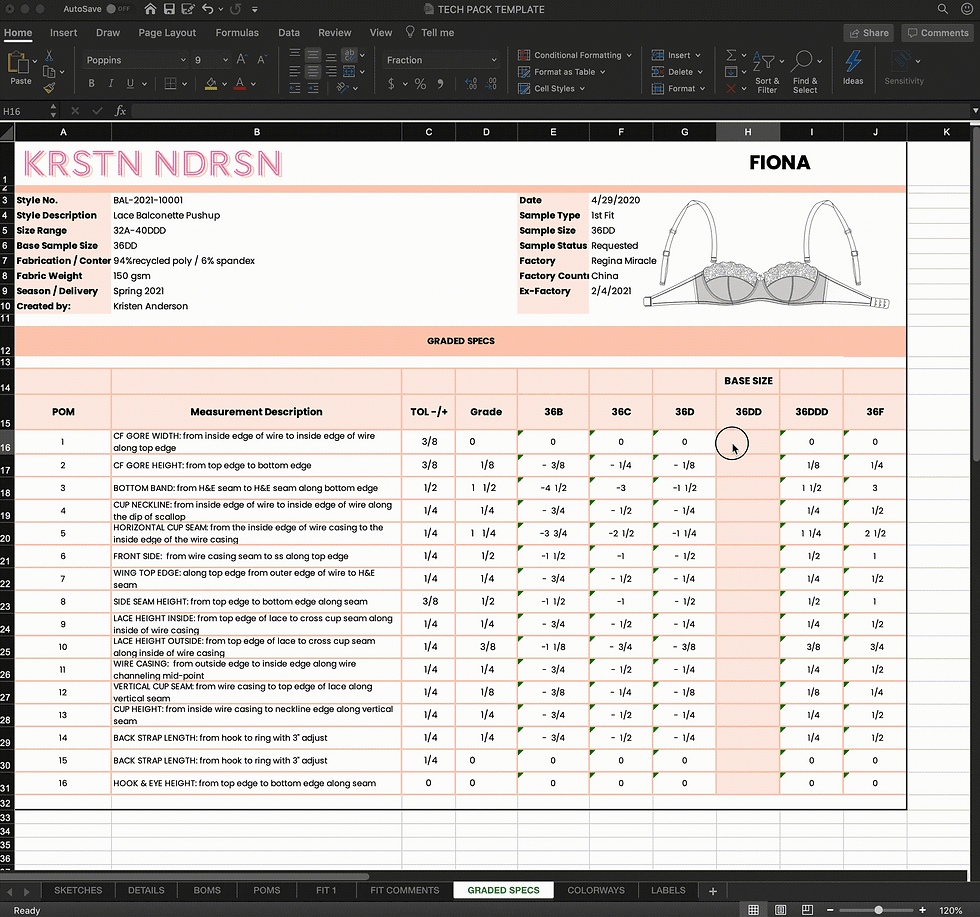980x917 pixels.
Task: Undo the last action
Action: (208, 9)
